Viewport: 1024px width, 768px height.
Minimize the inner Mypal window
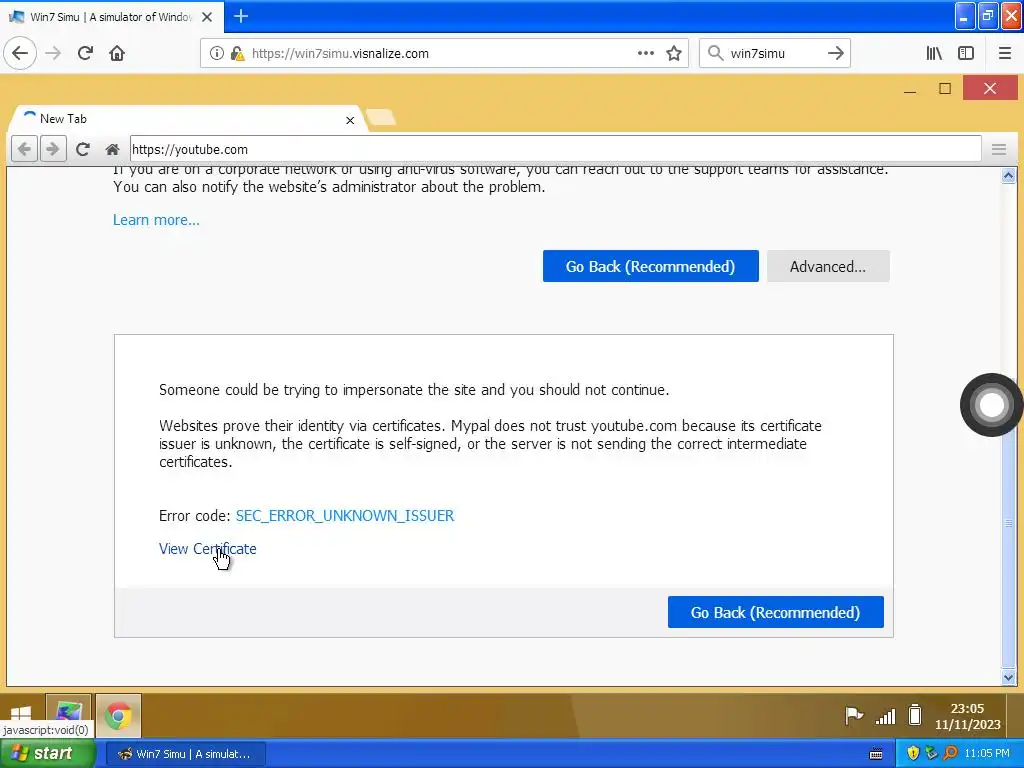click(x=910, y=89)
